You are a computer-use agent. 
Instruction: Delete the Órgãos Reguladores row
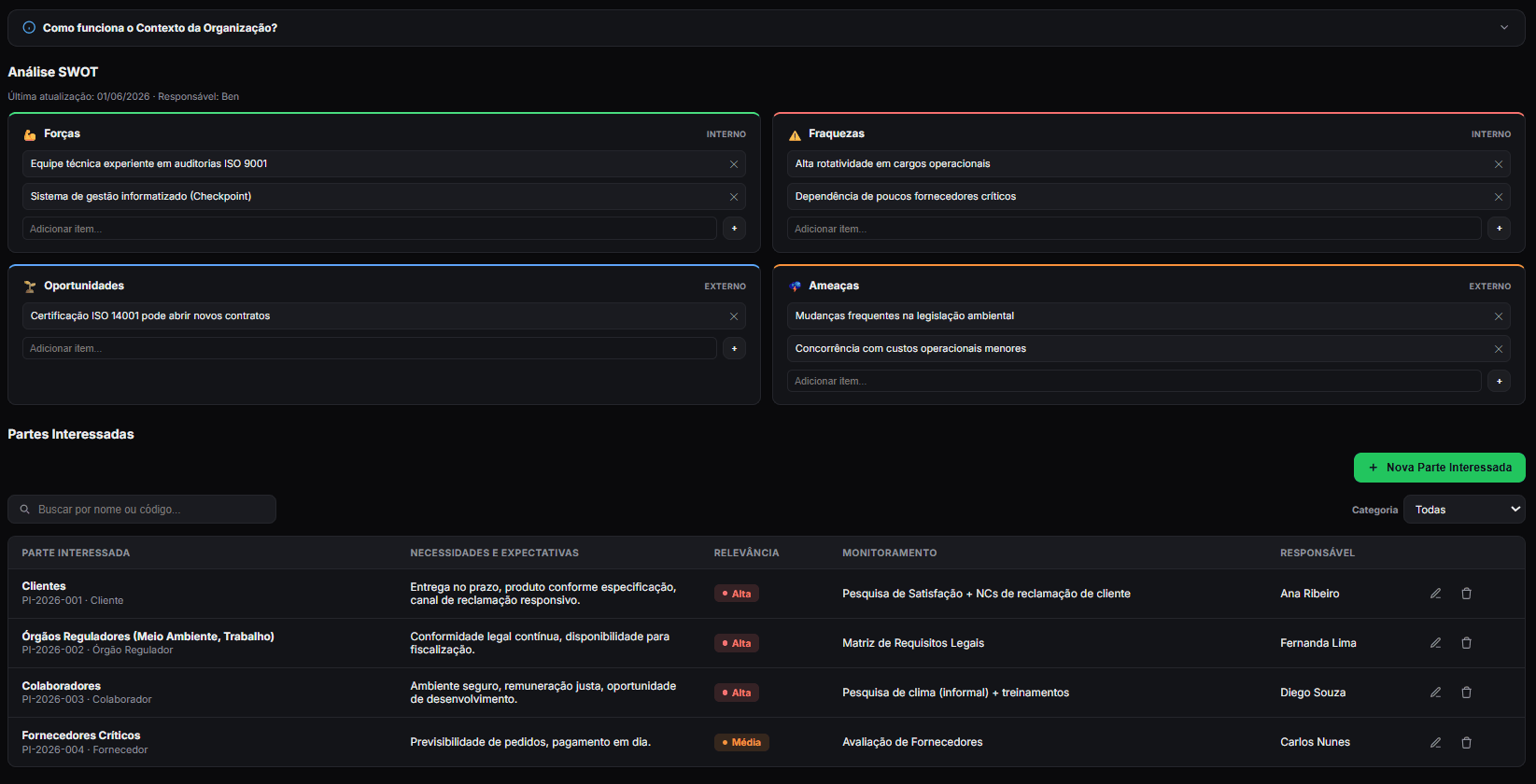tap(1467, 643)
